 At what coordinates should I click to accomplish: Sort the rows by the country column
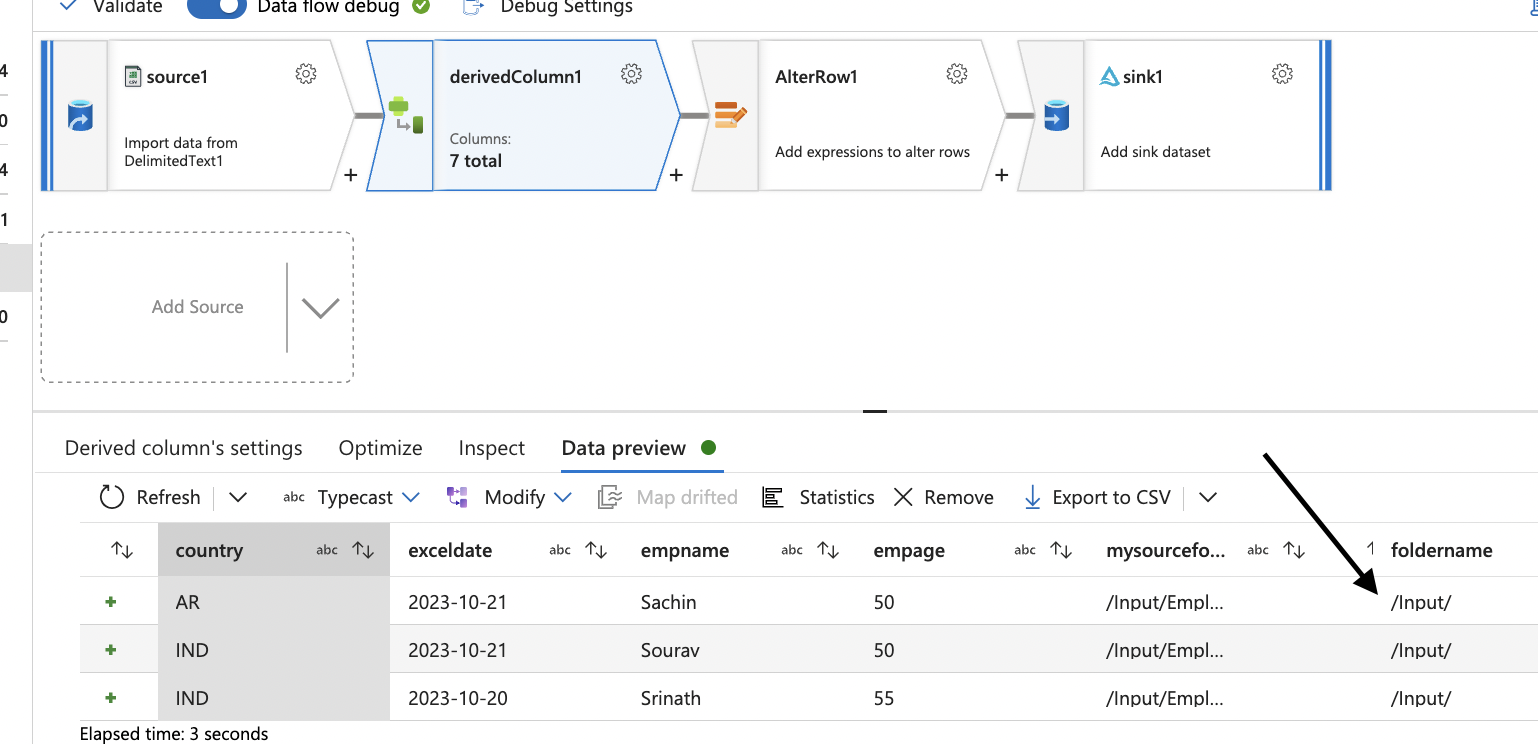click(363, 550)
